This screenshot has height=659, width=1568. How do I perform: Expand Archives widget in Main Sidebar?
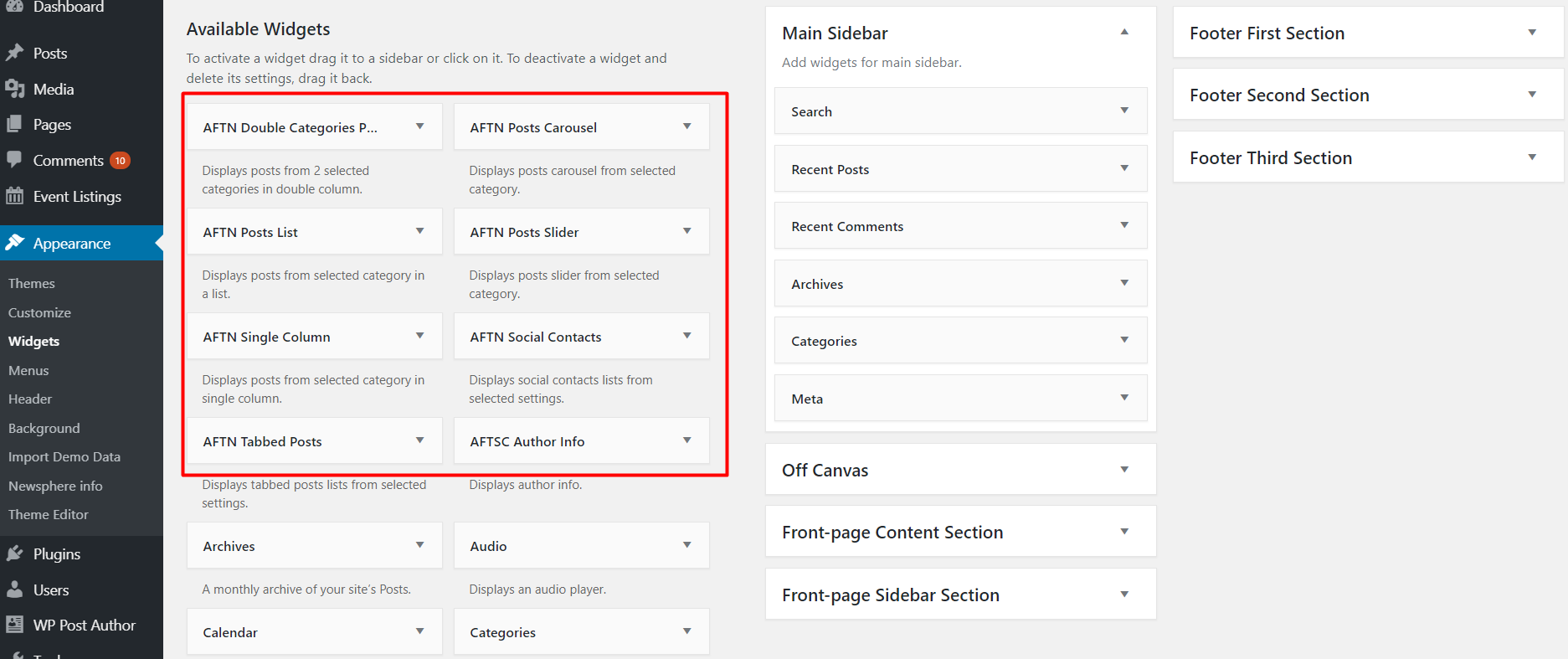click(1125, 283)
